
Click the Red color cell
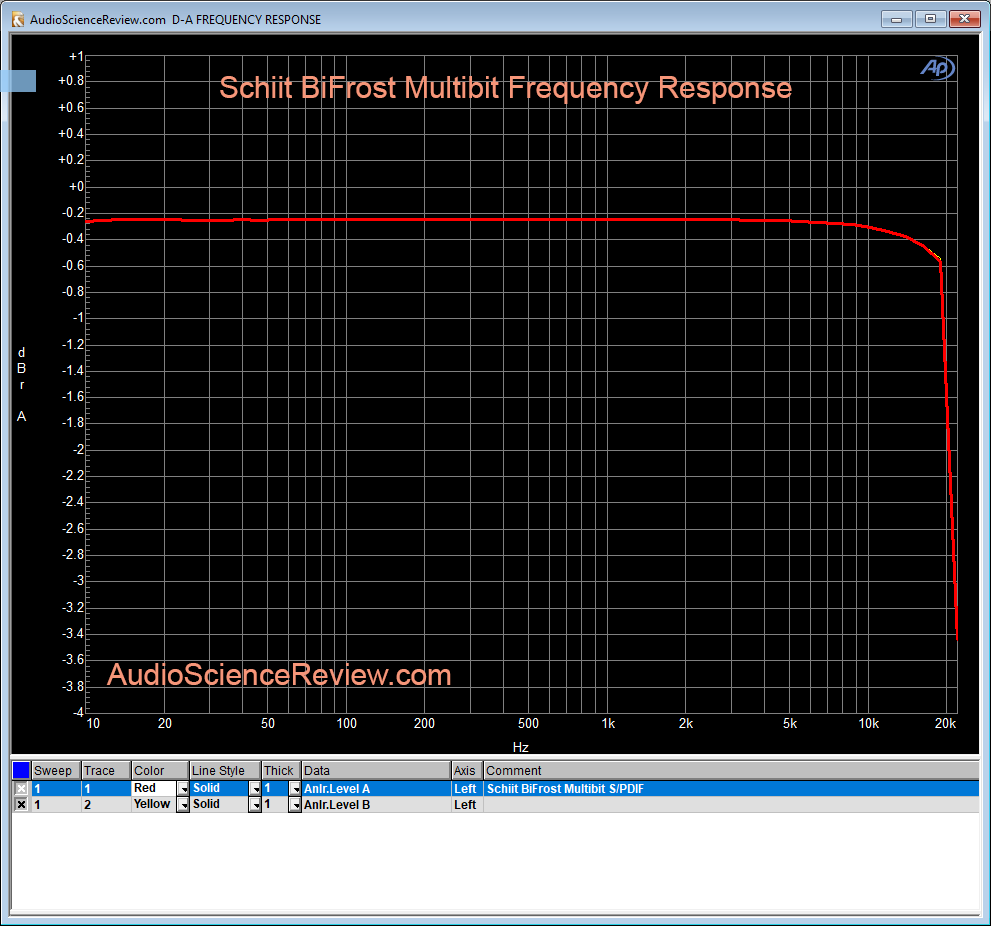click(154, 788)
